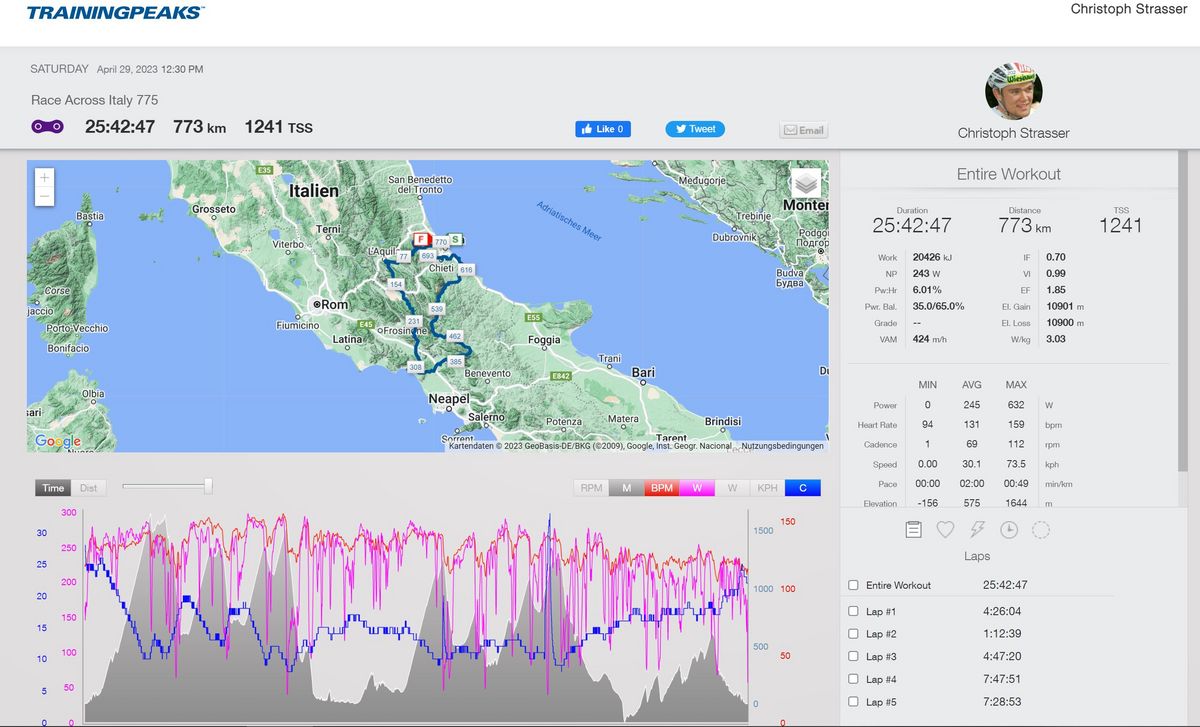Toggle the RPM cadence channel
Screen dimensions: 1200x727
tap(591, 488)
